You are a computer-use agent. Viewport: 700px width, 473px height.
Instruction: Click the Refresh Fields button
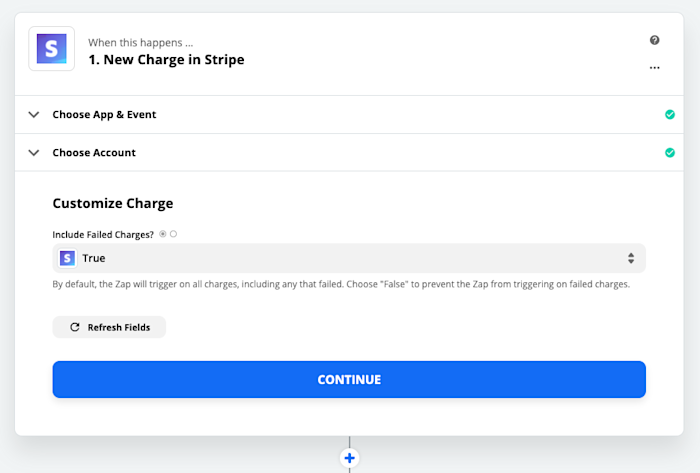(109, 327)
